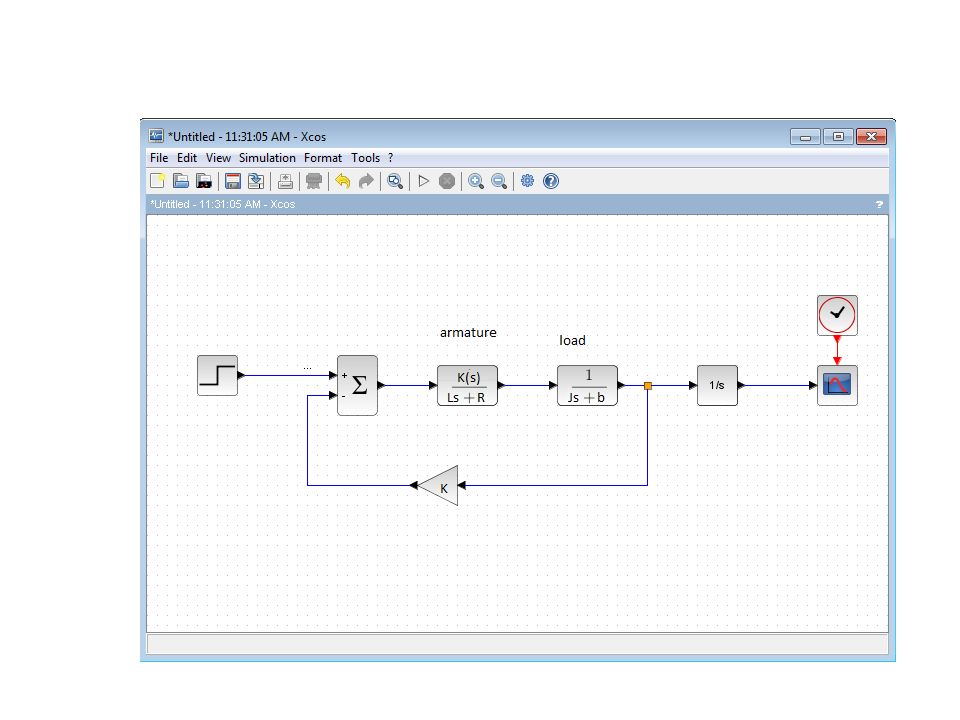Open a diagram file via toolbar
Viewport: 960px width, 720px height.
pyautogui.click(x=181, y=181)
